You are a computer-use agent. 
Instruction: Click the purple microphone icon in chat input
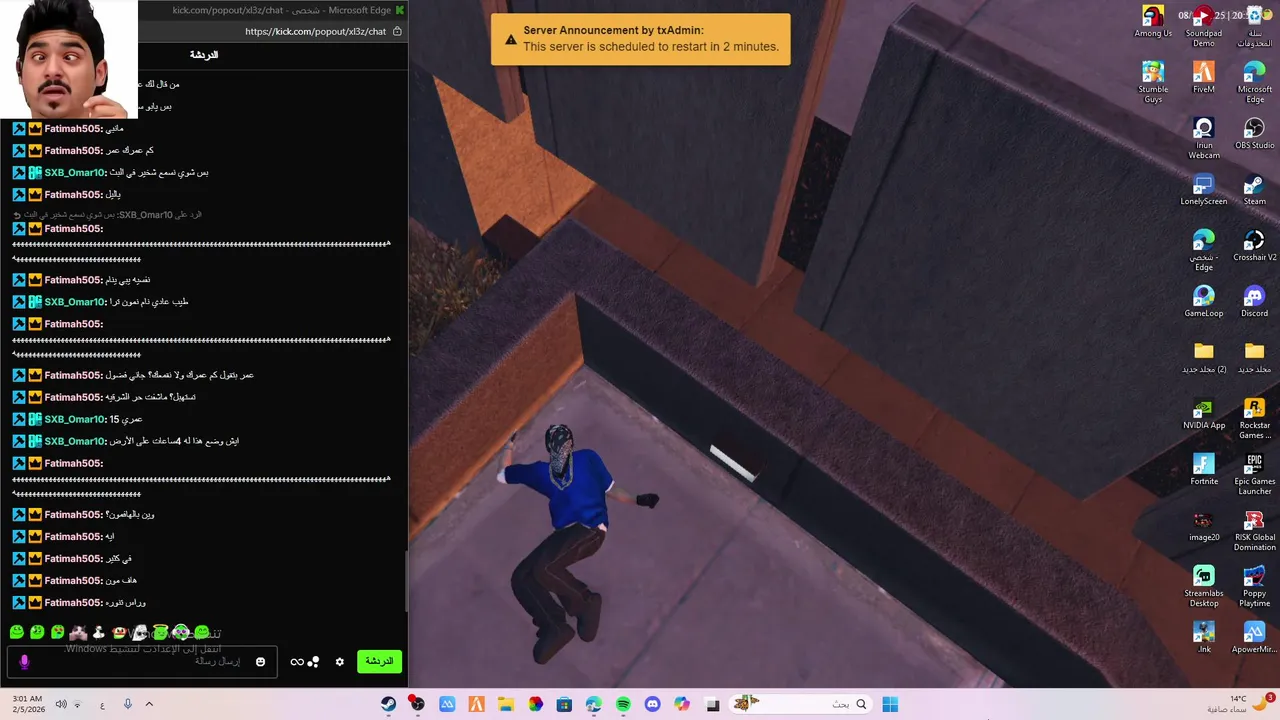coord(24,662)
